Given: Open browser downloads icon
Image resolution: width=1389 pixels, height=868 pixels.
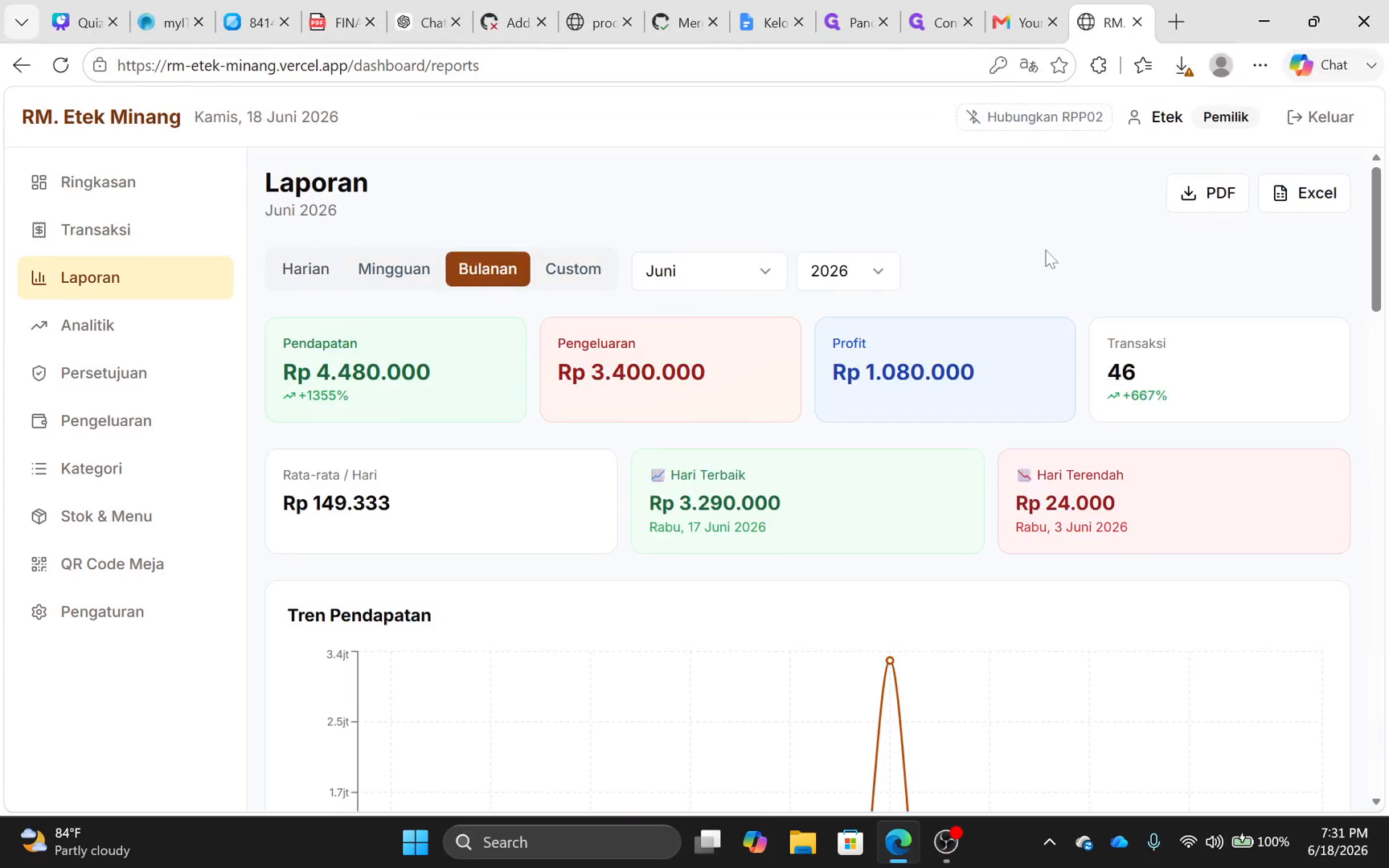Looking at the screenshot, I should (x=1183, y=67).
